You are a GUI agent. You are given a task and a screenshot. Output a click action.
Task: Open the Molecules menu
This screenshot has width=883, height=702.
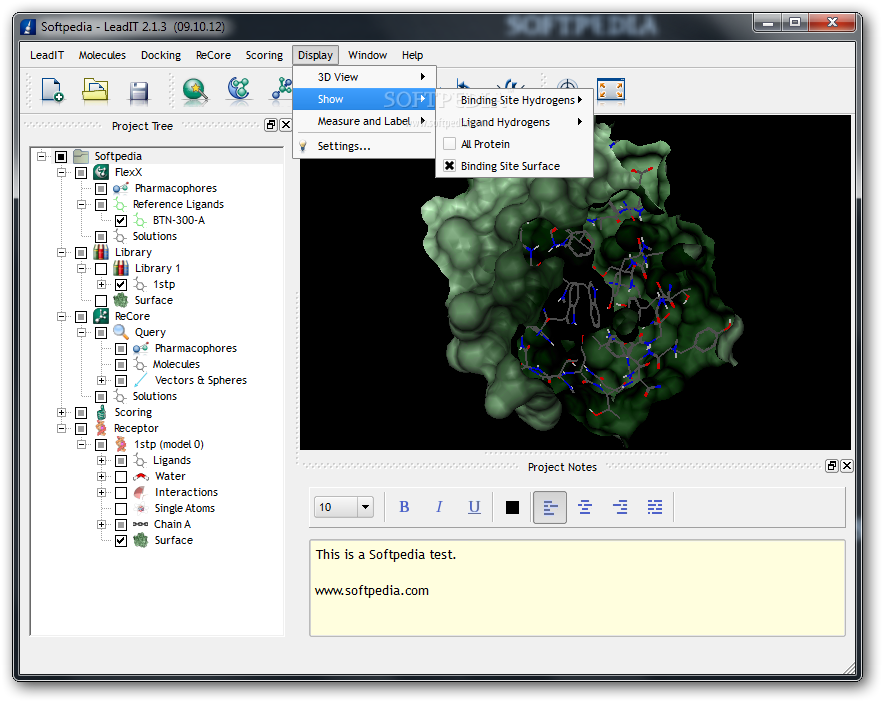click(x=102, y=55)
